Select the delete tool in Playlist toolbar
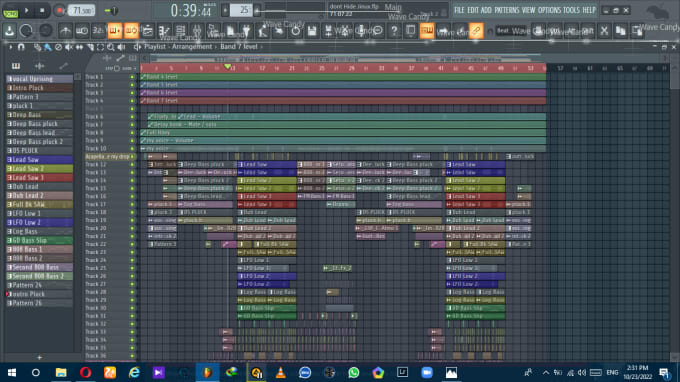The width and height of the screenshot is (680, 382). (59, 47)
